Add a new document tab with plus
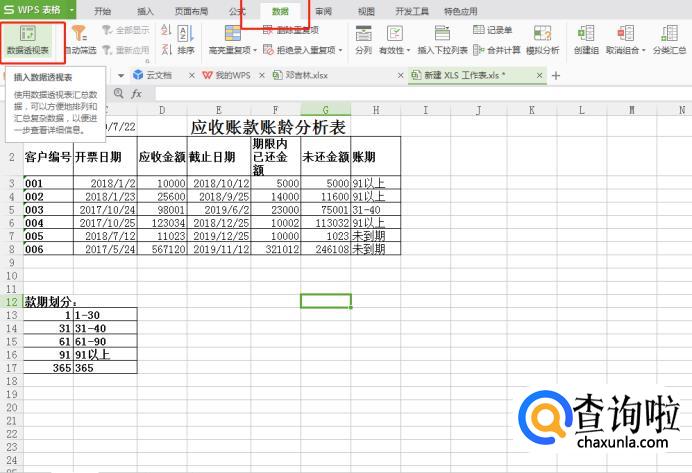Screen dimensions: 692x473 556,75
